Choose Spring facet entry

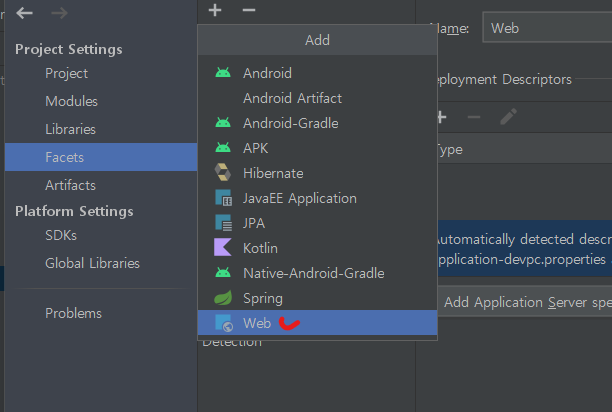317,298
